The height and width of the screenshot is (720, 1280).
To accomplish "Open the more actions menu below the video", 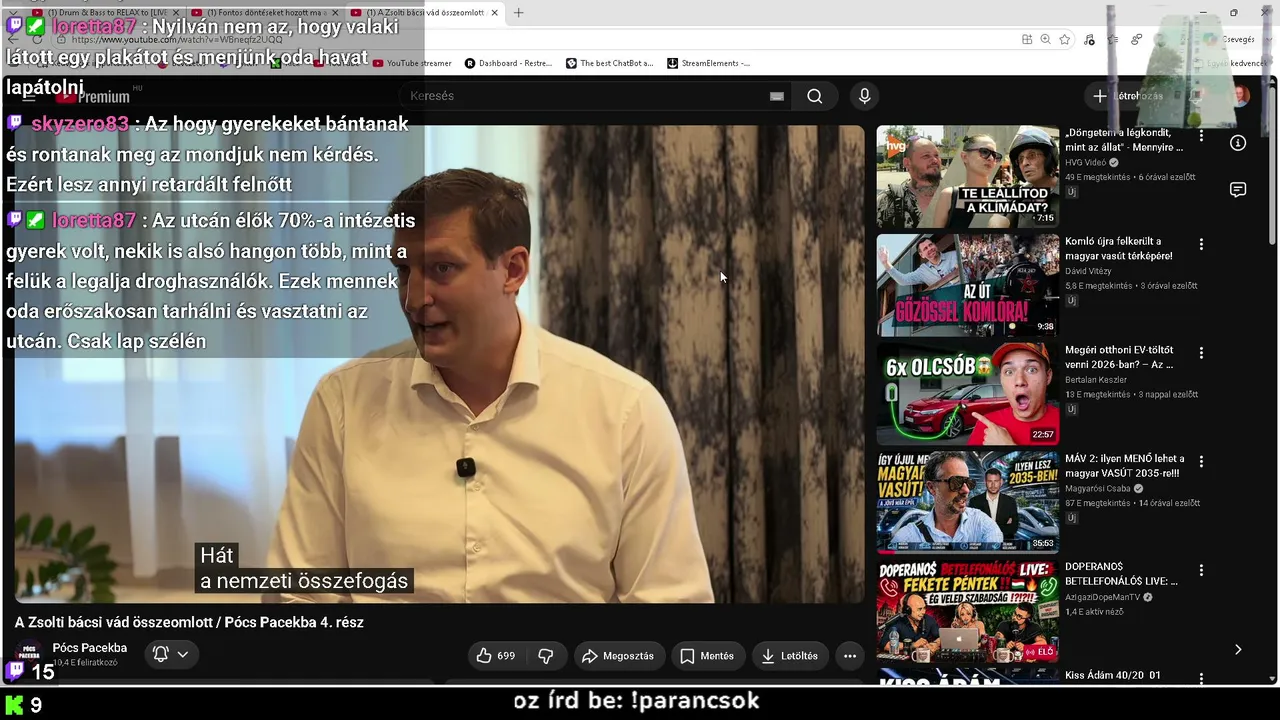I will tap(850, 656).
